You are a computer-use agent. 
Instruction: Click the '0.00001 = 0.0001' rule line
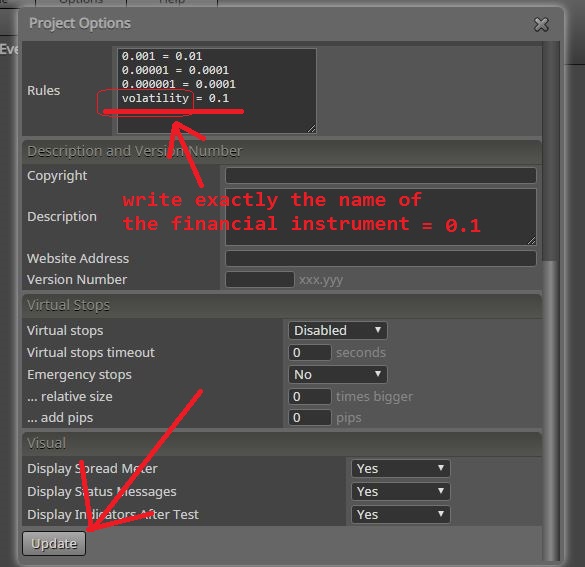tap(175, 70)
